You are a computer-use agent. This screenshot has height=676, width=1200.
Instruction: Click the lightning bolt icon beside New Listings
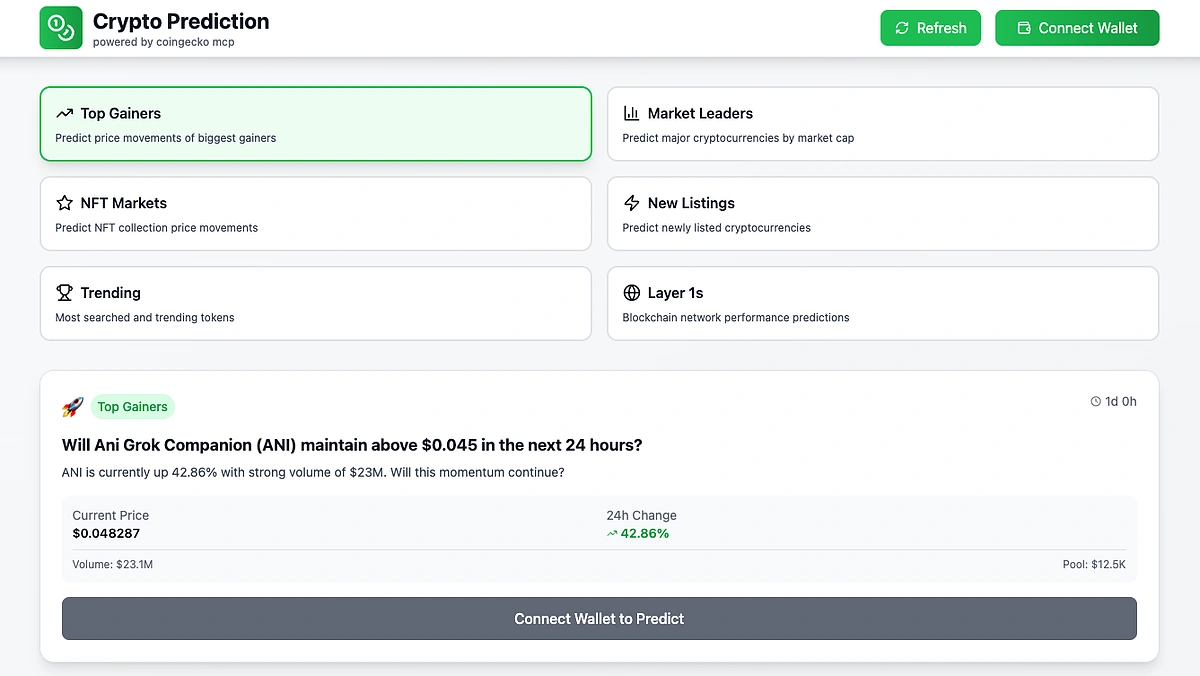coord(631,203)
